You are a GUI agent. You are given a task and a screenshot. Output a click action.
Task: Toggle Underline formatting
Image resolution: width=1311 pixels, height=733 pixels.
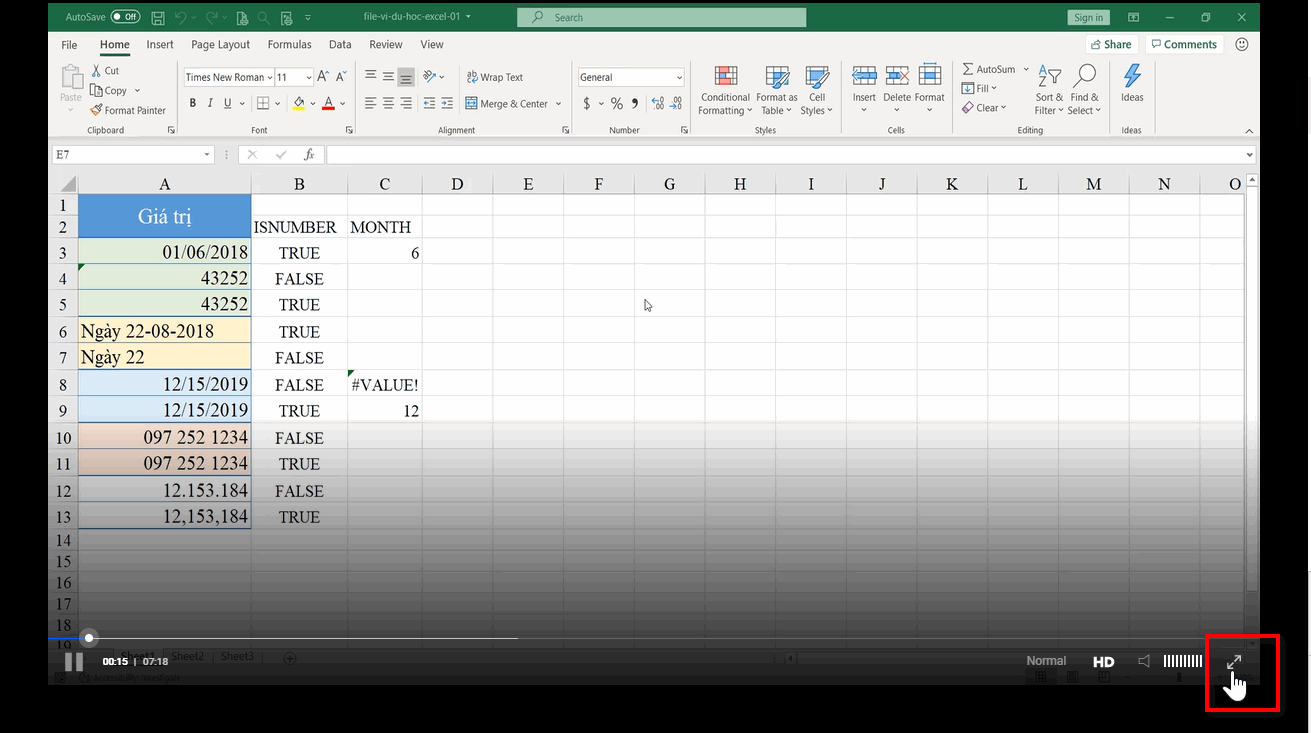pyautogui.click(x=228, y=103)
